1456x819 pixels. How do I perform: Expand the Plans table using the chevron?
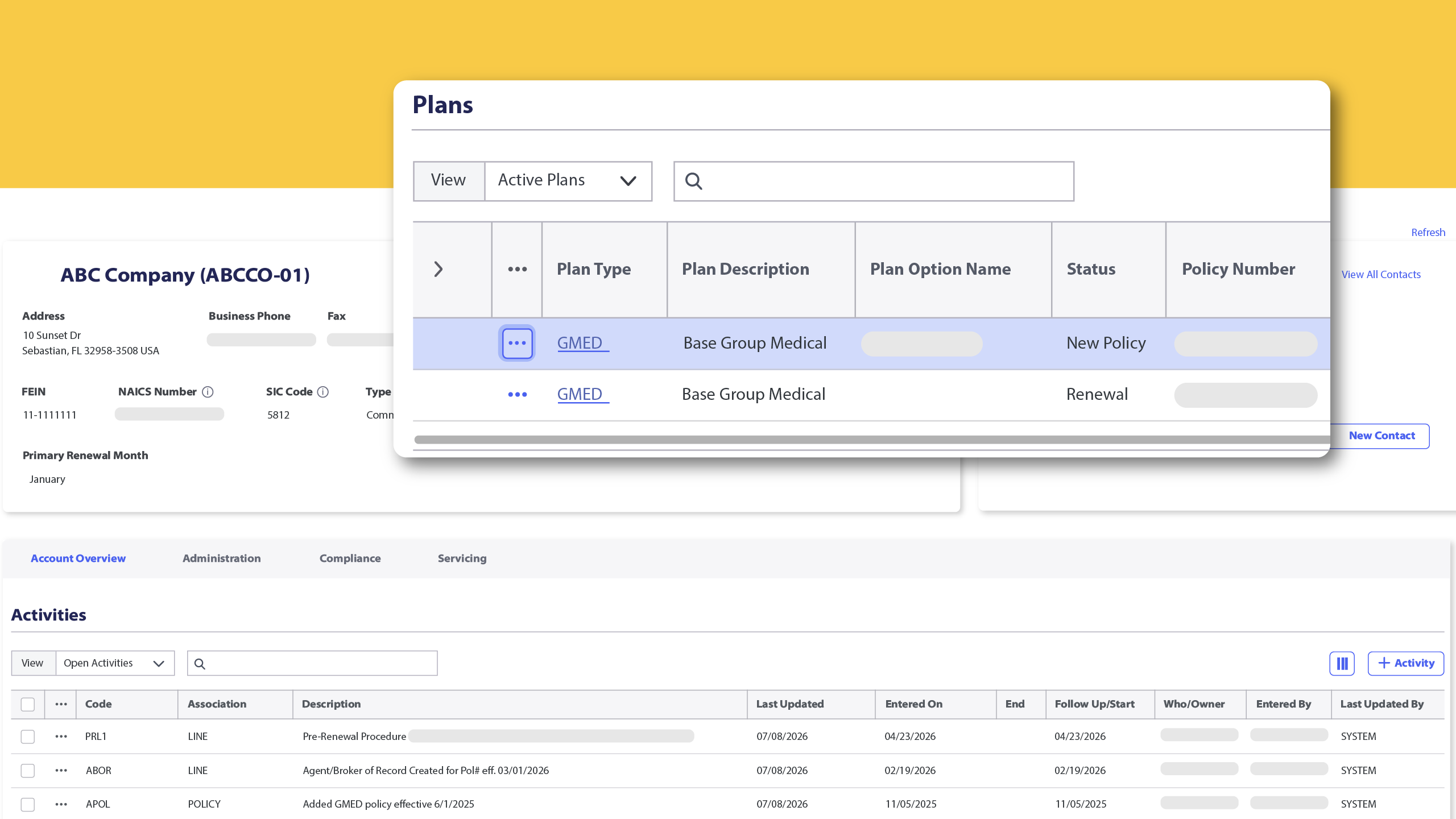point(438,269)
